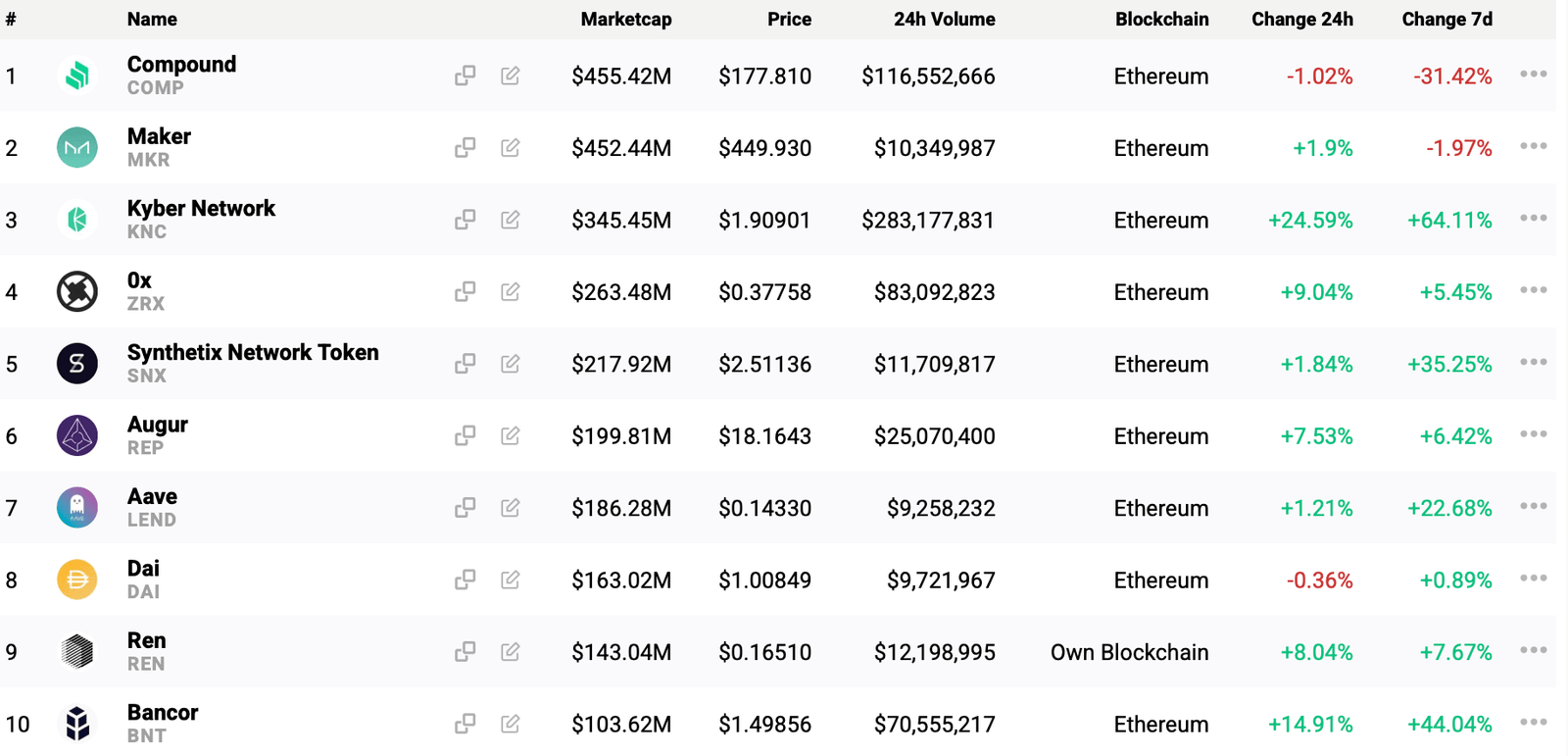Sort the table by Marketcap column
The height and width of the screenshot is (756, 1568).
[626, 19]
